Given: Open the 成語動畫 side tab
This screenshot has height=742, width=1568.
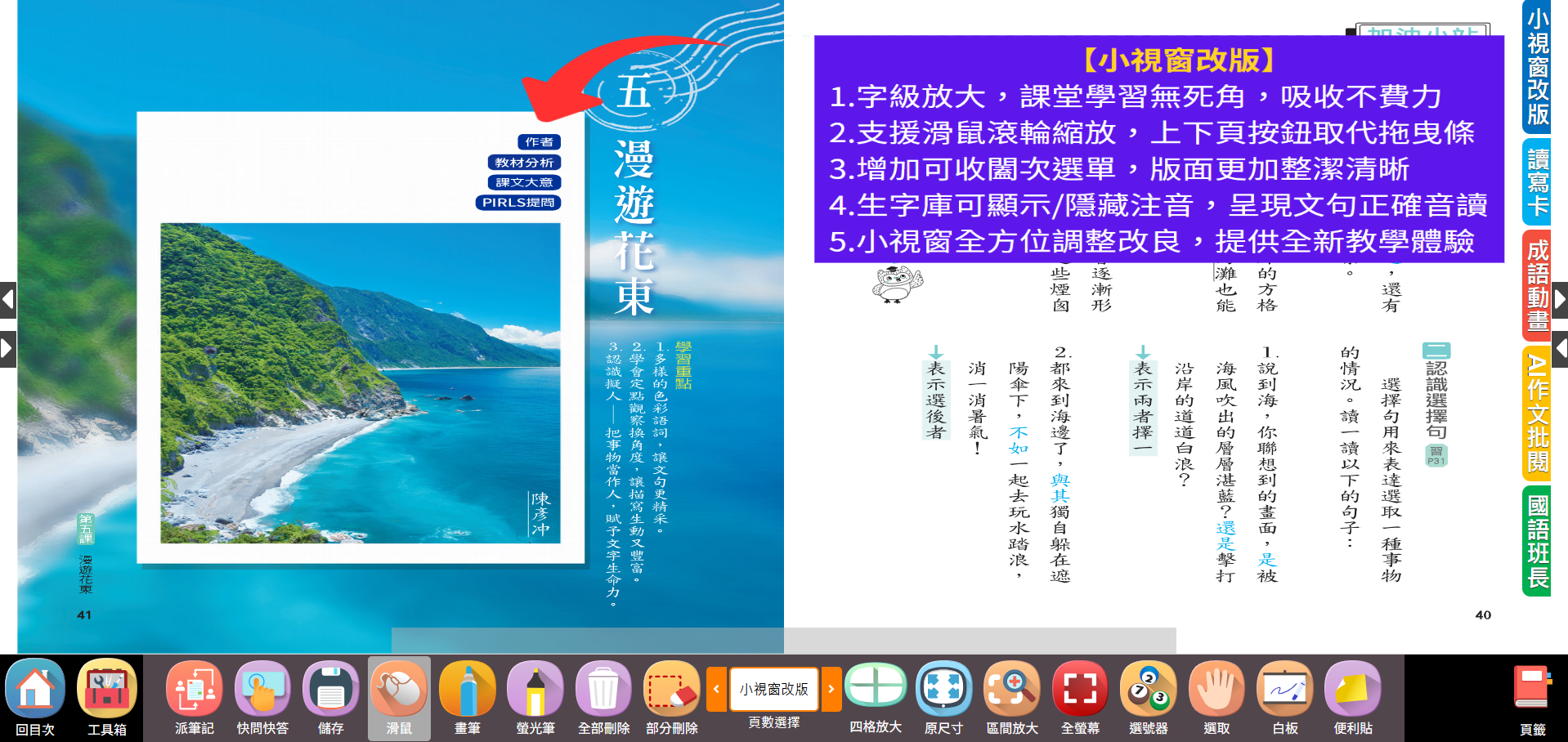Looking at the screenshot, I should [x=1538, y=285].
